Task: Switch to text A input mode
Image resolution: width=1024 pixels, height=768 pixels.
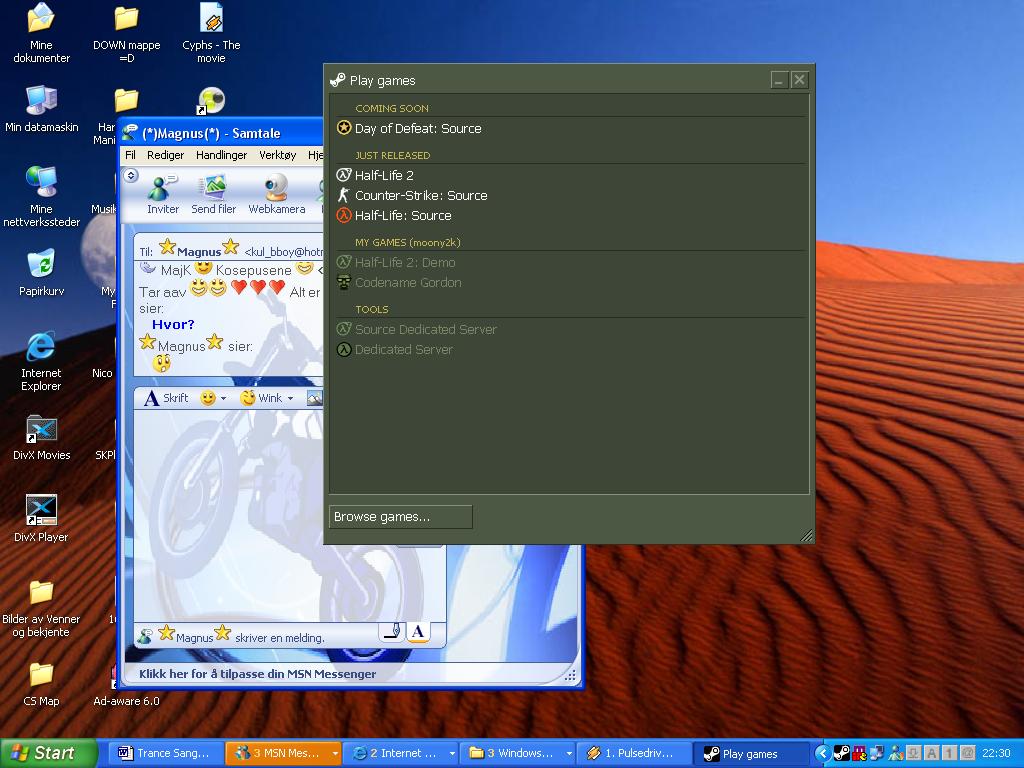Action: pyautogui.click(x=418, y=632)
